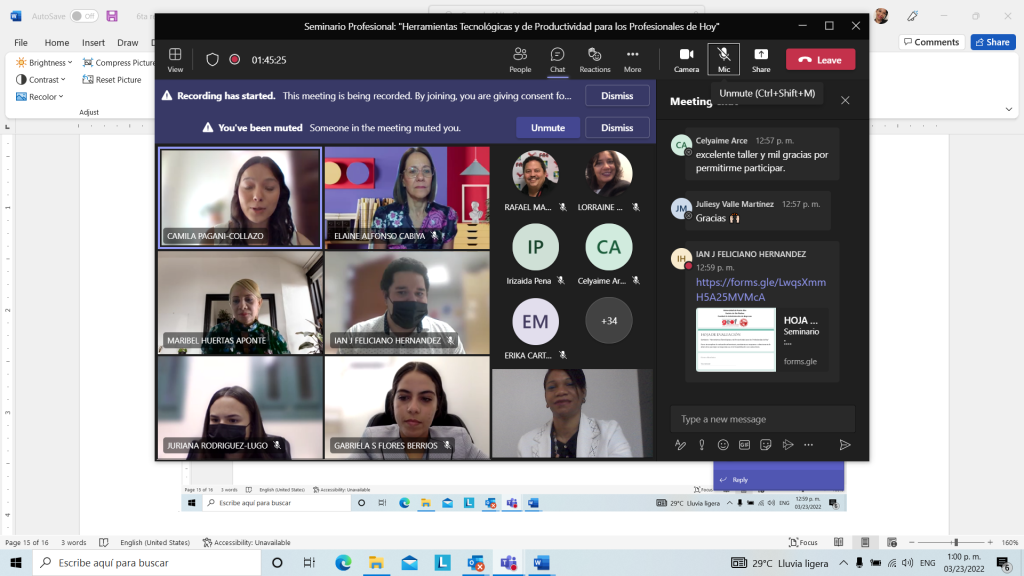Share content using the Share icon

coord(761,59)
